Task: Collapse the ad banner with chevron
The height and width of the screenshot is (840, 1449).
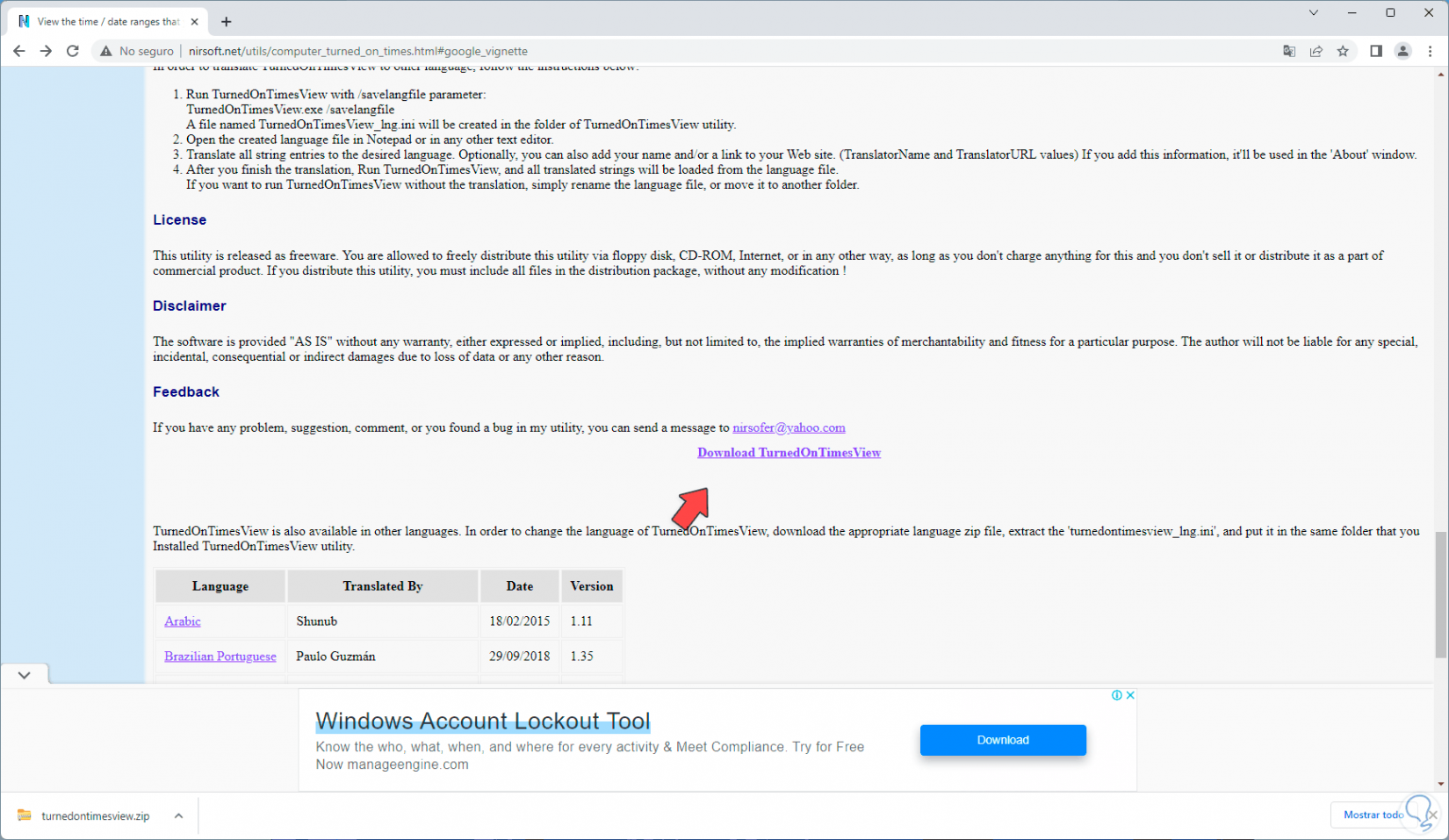Action: coord(24,675)
